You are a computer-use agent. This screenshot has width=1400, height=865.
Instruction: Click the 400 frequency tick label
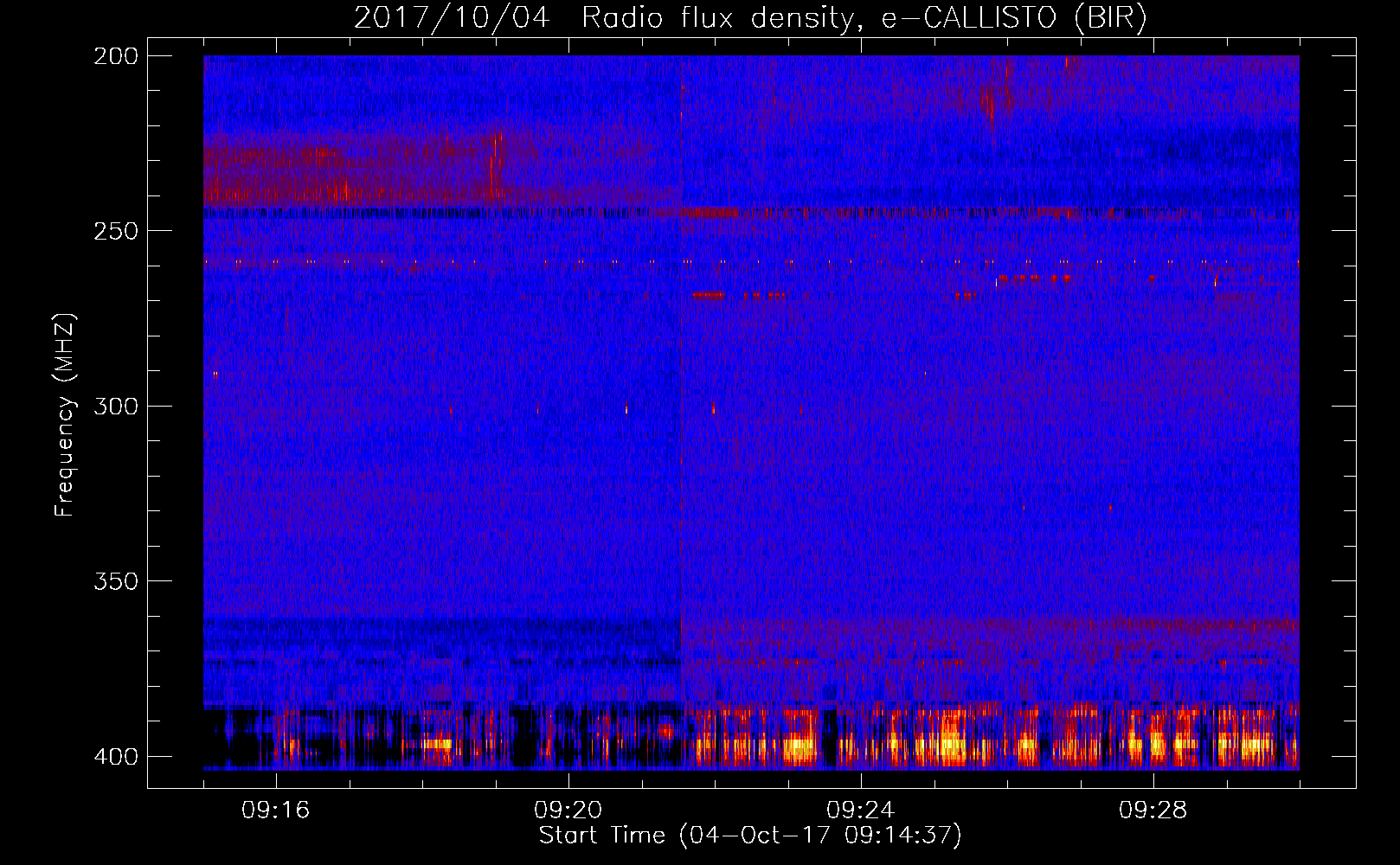[115, 757]
